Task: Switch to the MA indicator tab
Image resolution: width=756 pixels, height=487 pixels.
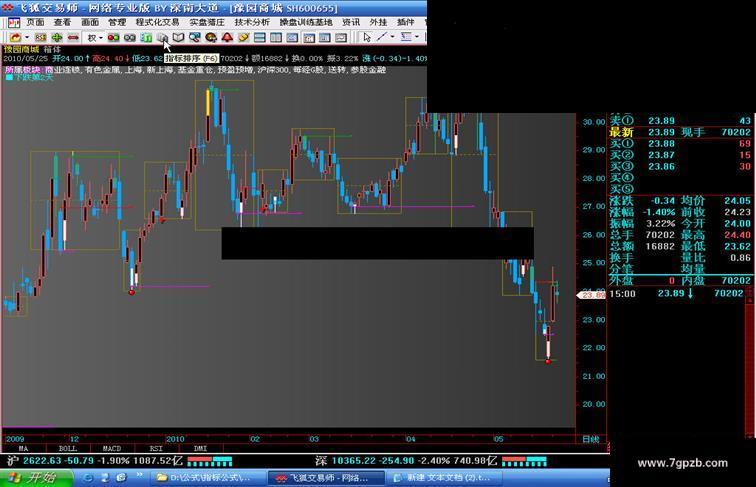Action: [23, 448]
